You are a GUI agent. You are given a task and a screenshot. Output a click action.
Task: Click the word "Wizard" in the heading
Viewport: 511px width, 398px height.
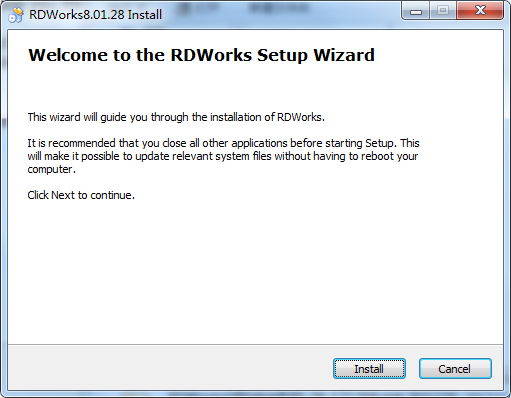pos(344,55)
